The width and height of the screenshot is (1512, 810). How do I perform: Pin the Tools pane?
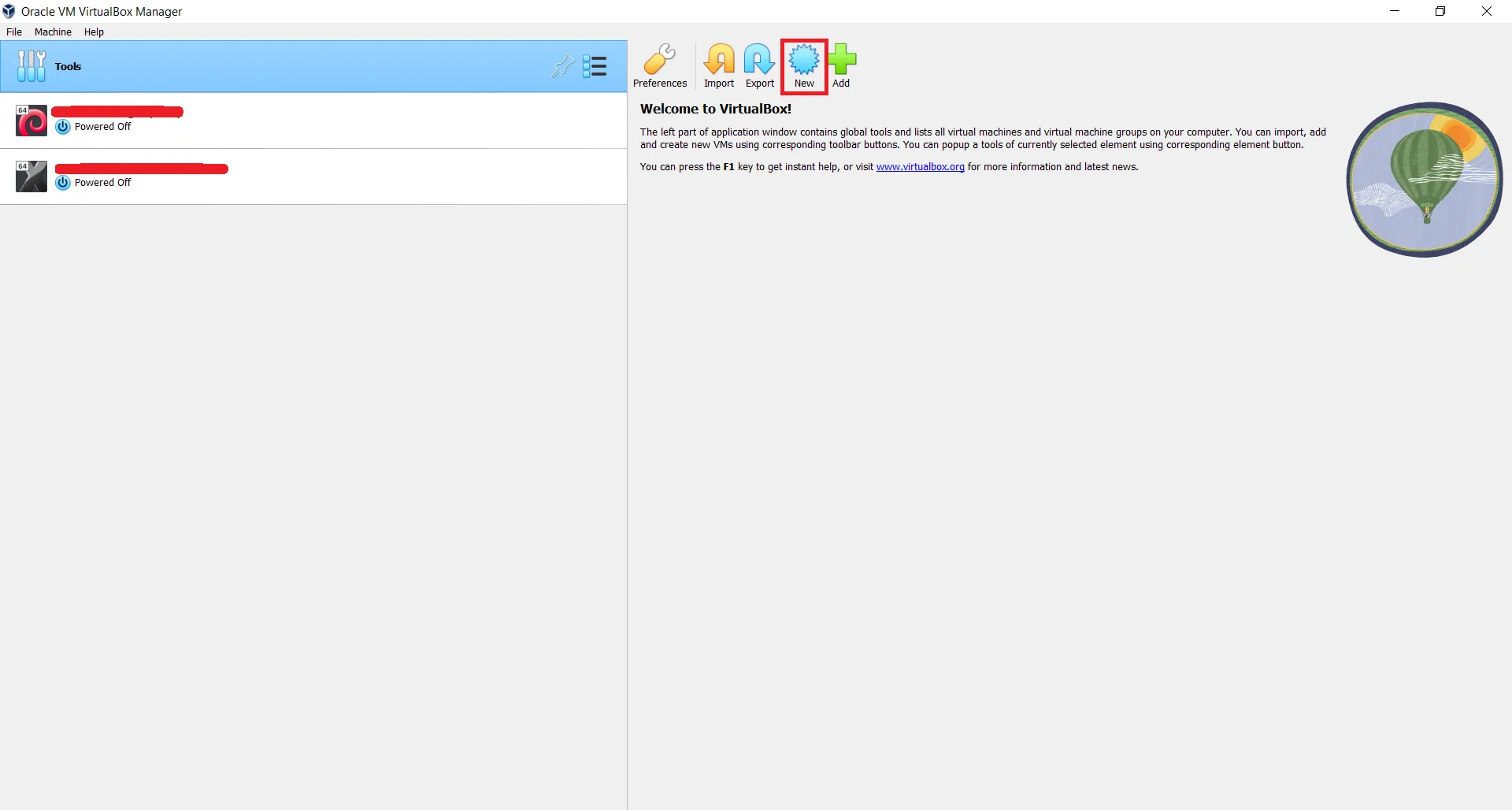pyautogui.click(x=562, y=66)
